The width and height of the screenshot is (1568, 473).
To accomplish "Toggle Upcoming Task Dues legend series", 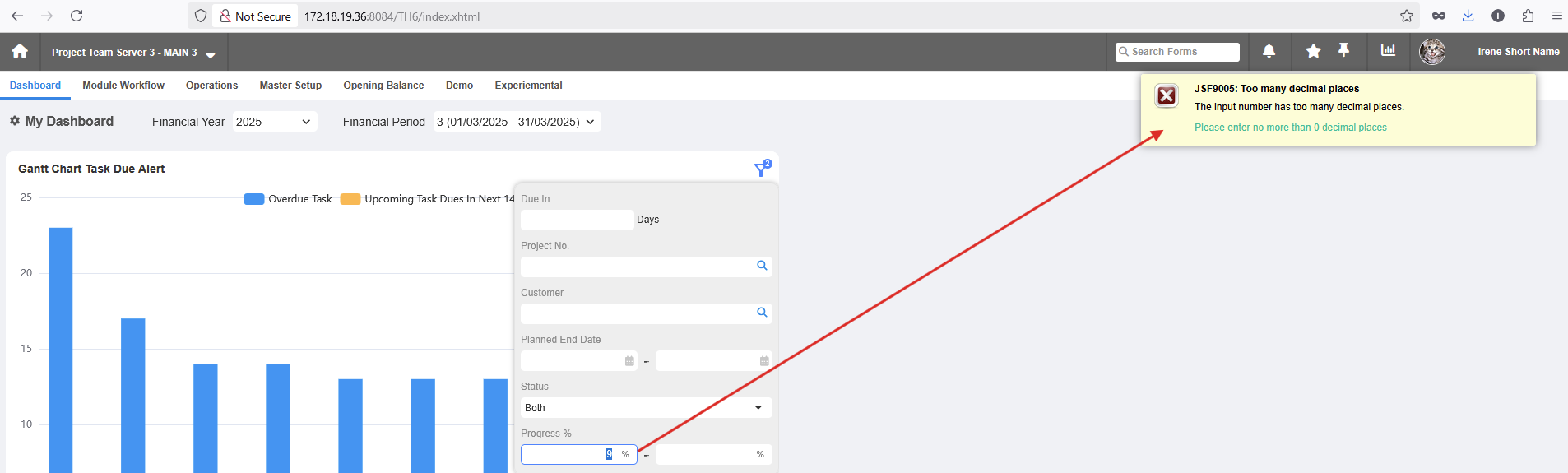I will (428, 199).
